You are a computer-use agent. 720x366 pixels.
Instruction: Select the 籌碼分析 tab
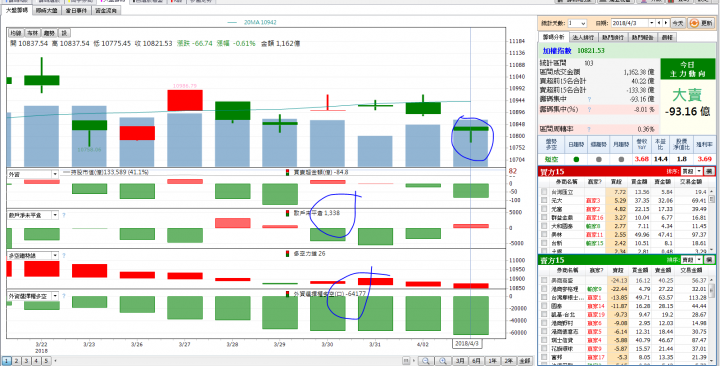point(554,37)
